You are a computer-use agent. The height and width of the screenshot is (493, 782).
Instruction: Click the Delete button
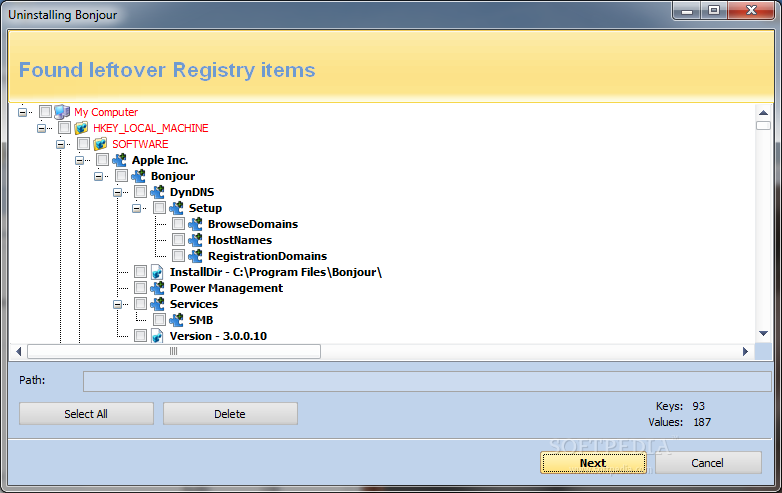(230, 414)
